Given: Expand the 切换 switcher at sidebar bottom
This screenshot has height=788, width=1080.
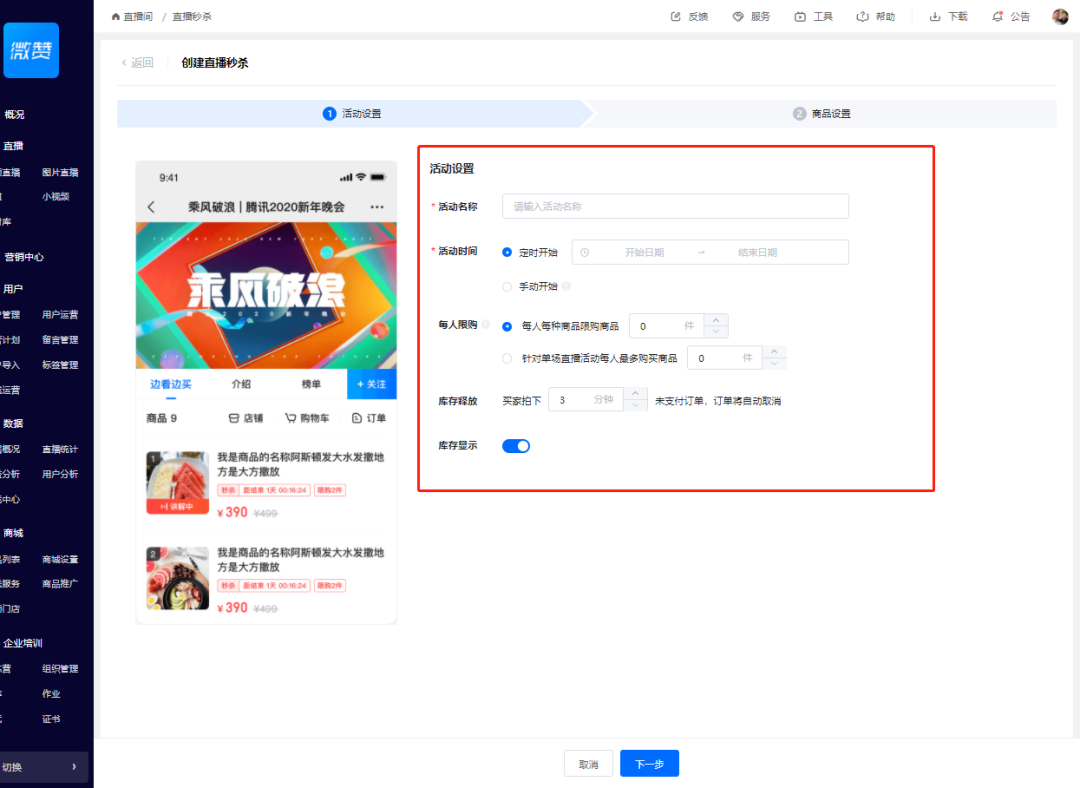Looking at the screenshot, I should [x=44, y=767].
